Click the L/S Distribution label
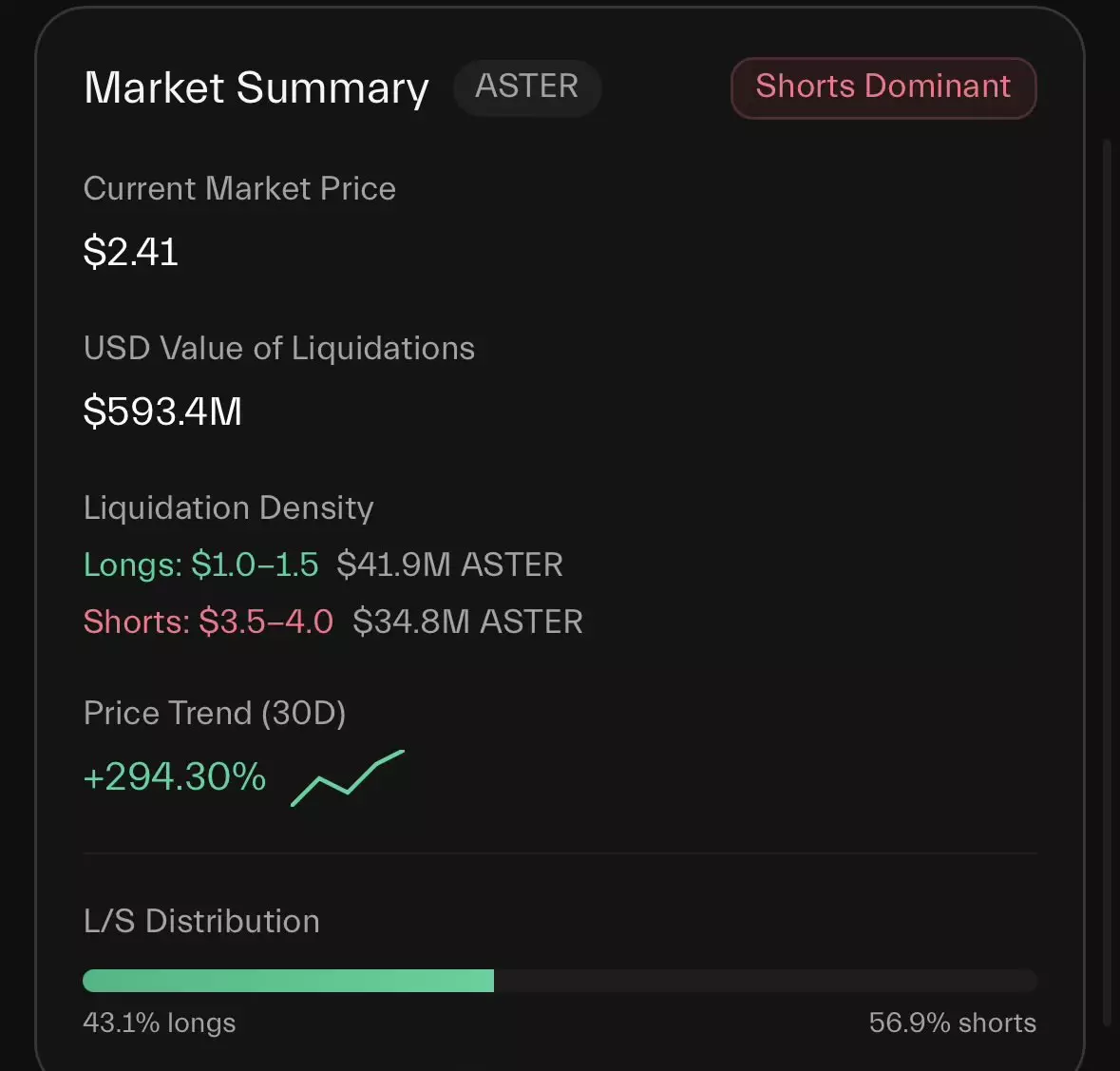1120x1071 pixels. tap(201, 921)
